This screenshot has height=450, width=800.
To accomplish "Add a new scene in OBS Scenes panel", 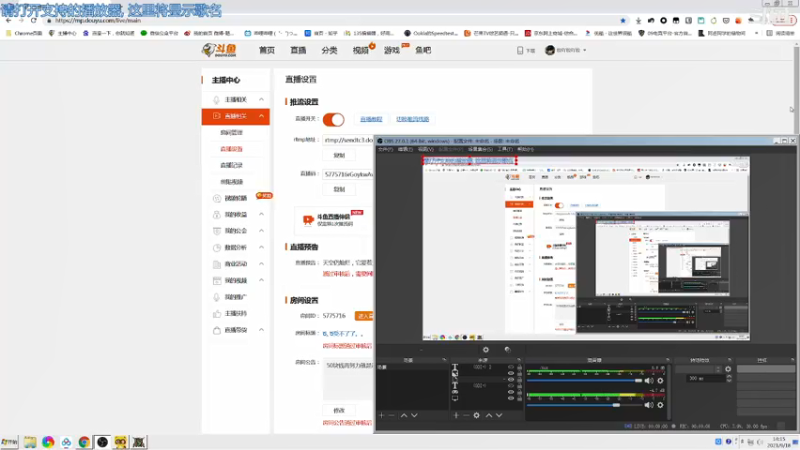I will pos(381,415).
